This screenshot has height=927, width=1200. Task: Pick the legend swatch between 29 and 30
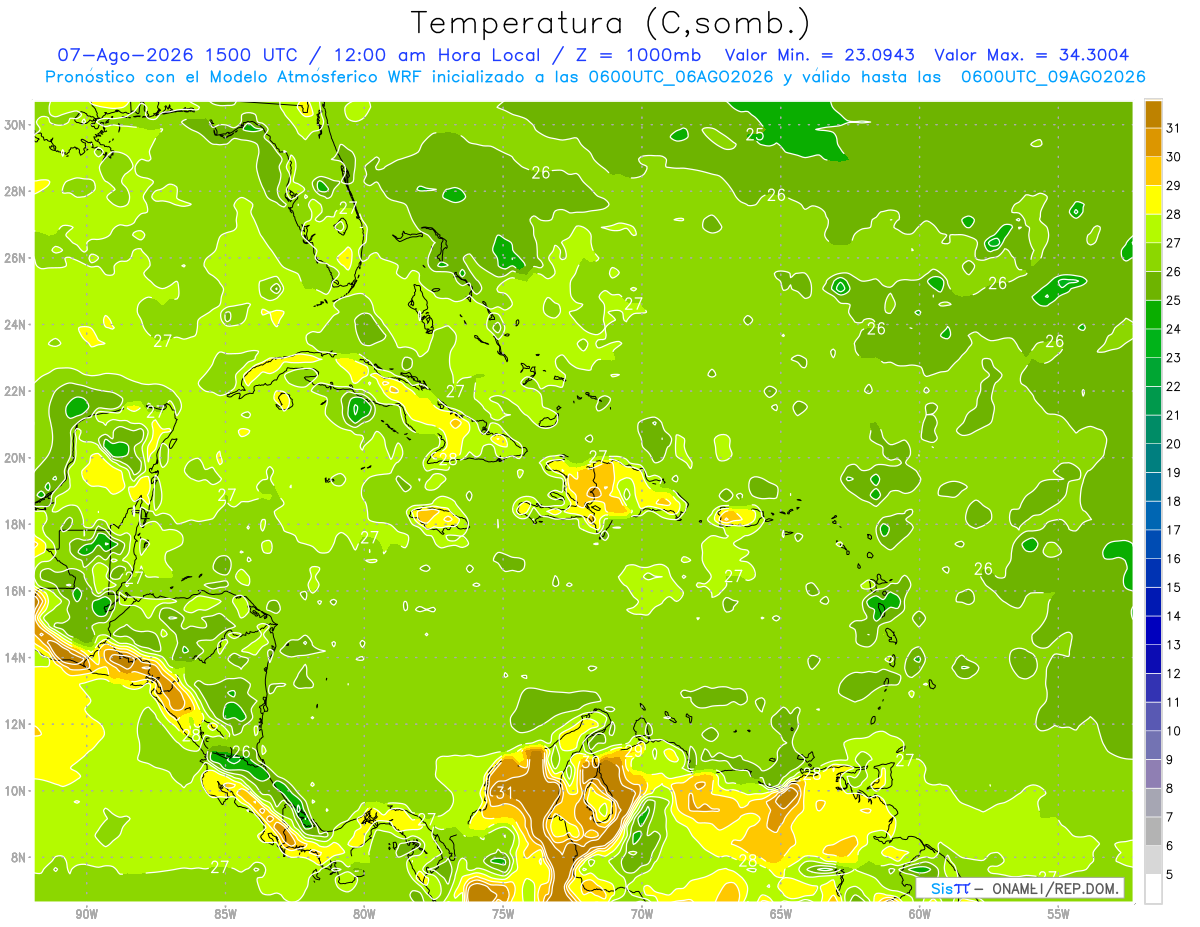click(x=1153, y=171)
